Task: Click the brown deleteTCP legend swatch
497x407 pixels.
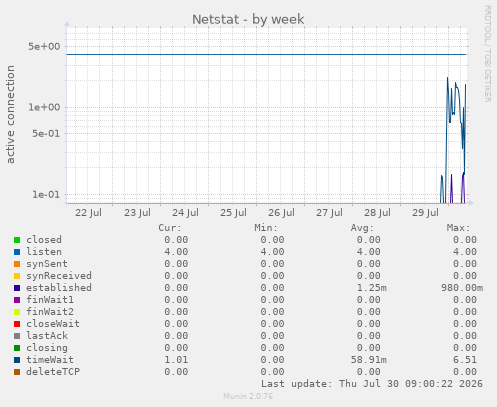Action: [x=17, y=372]
